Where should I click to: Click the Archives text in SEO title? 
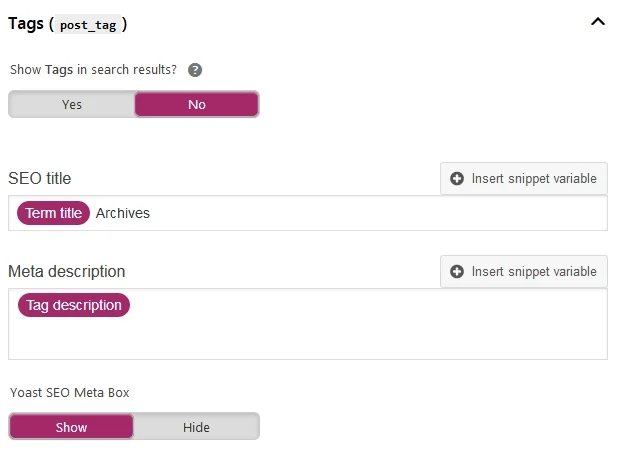click(x=123, y=213)
